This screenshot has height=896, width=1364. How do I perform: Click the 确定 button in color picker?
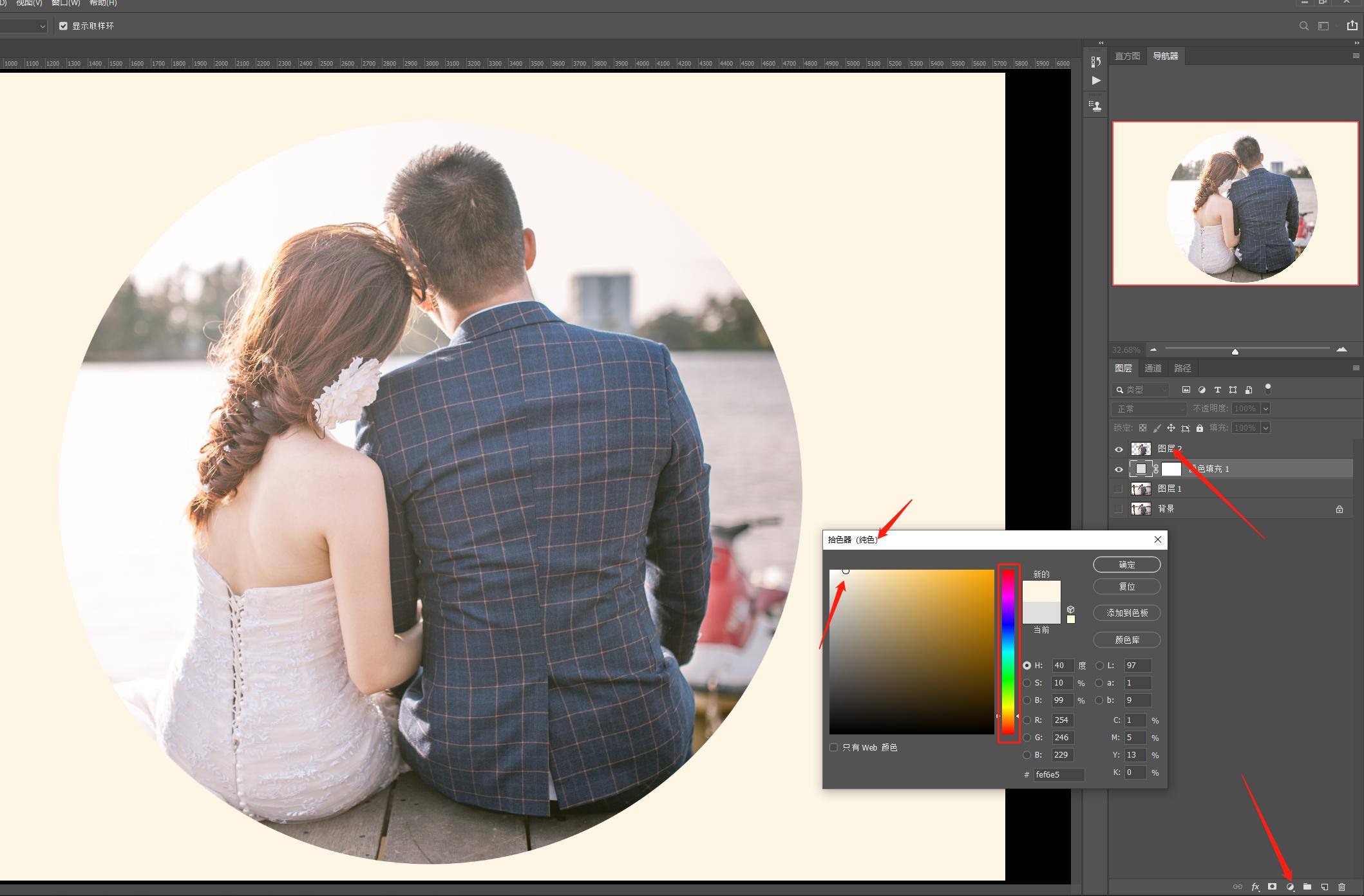(x=1127, y=565)
